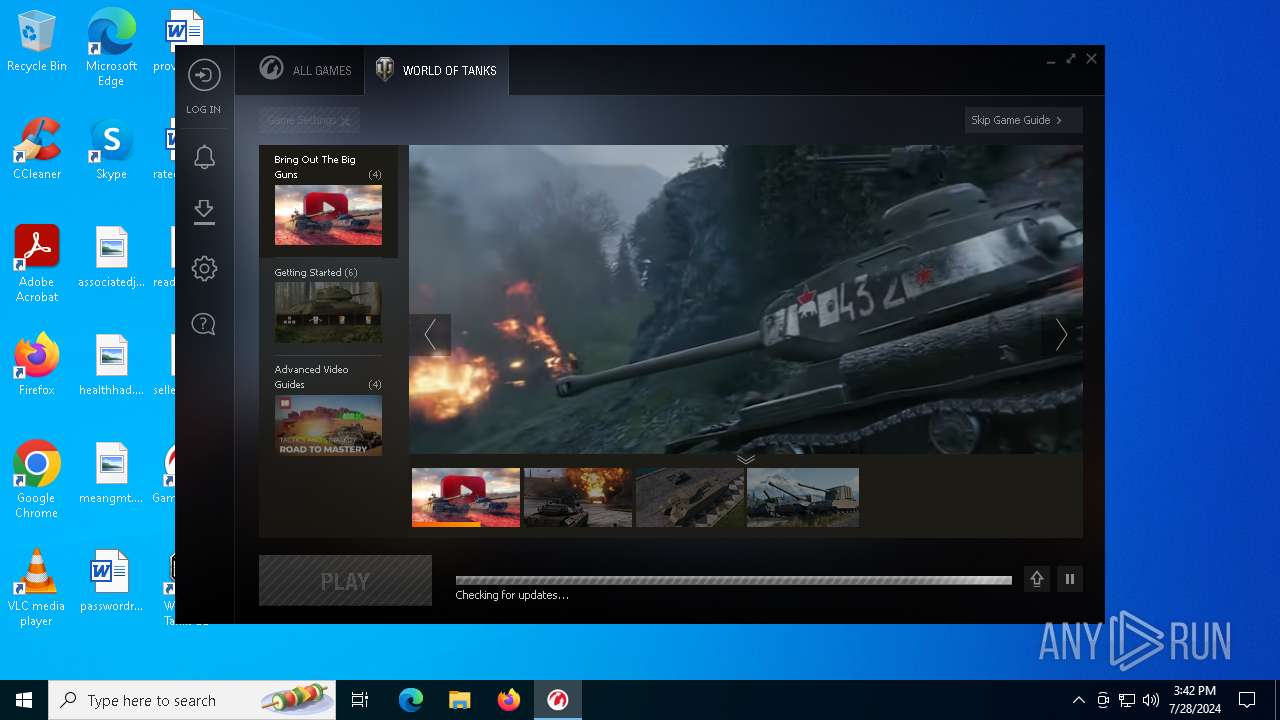Collapse thumbnails strip with double chevron

coord(746,459)
